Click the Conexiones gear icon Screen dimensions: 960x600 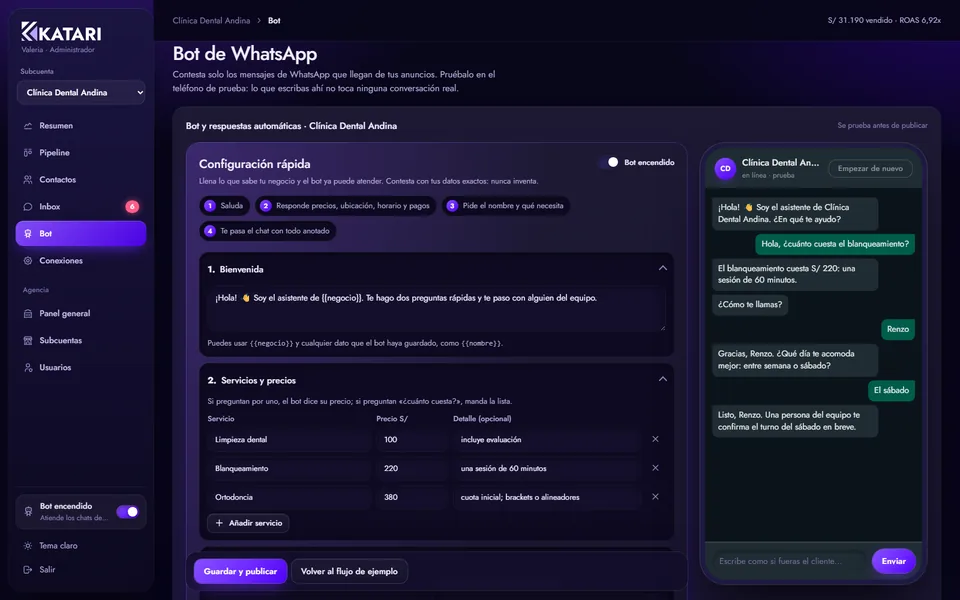(x=28, y=261)
